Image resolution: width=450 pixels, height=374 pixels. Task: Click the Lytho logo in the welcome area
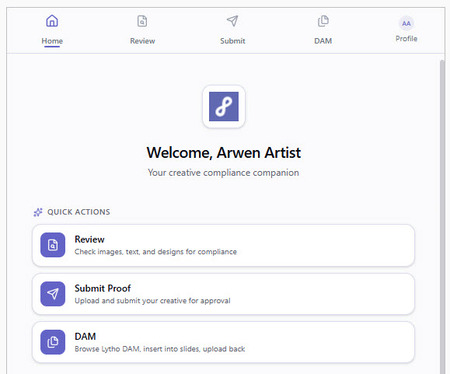pos(224,106)
